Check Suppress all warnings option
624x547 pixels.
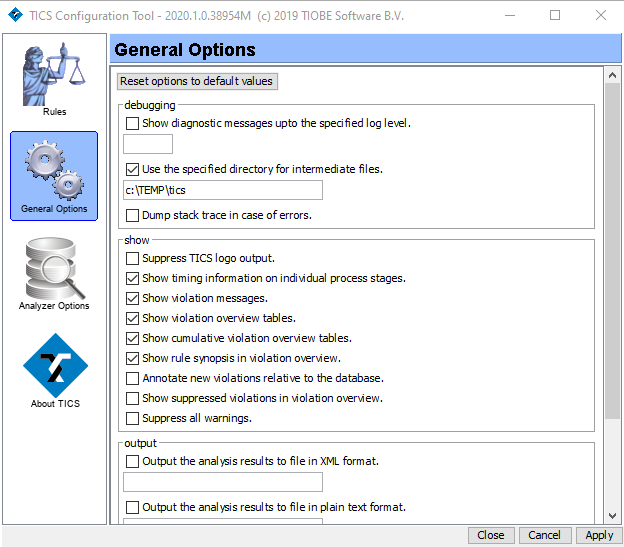tap(133, 418)
